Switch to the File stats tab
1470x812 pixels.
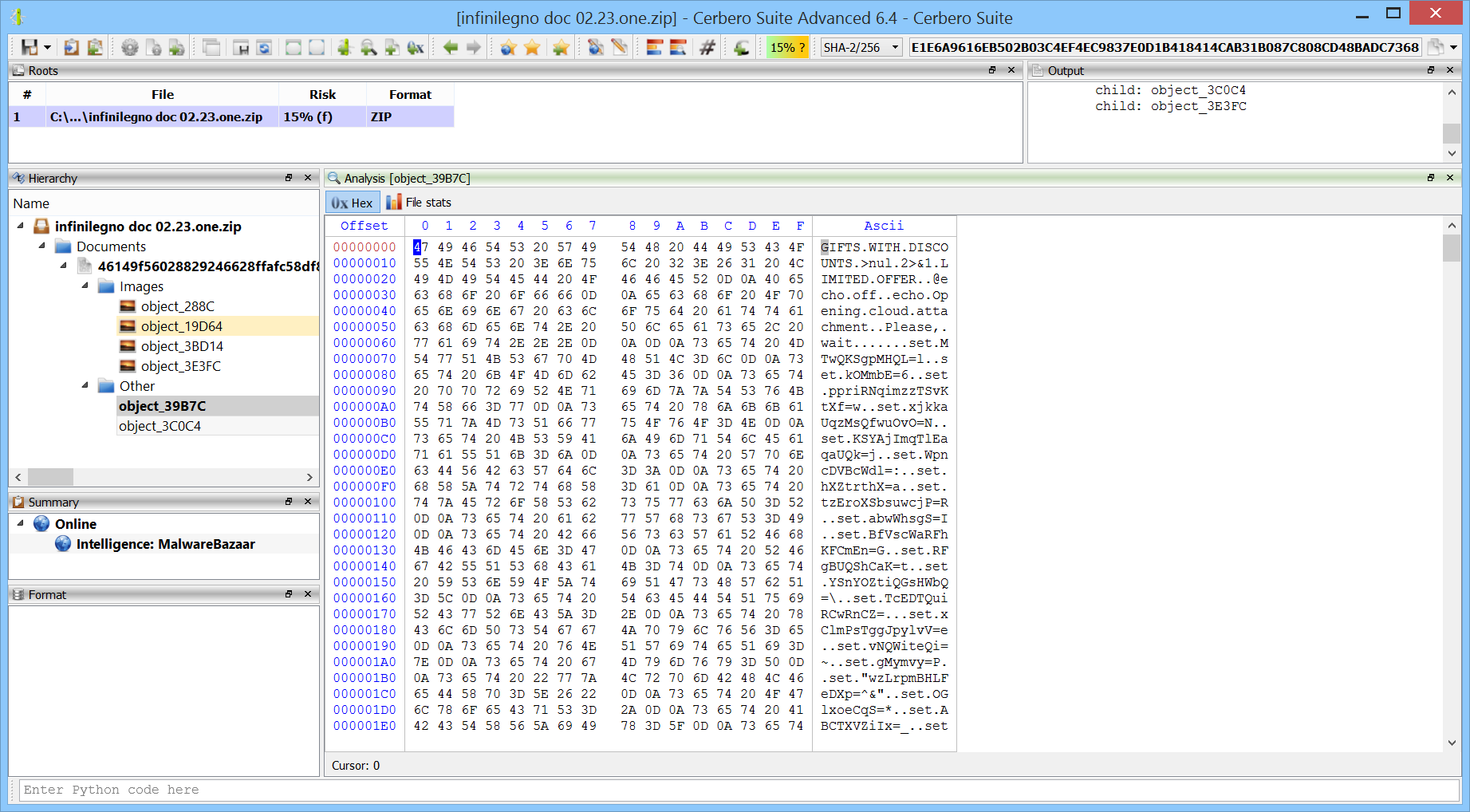[419, 203]
